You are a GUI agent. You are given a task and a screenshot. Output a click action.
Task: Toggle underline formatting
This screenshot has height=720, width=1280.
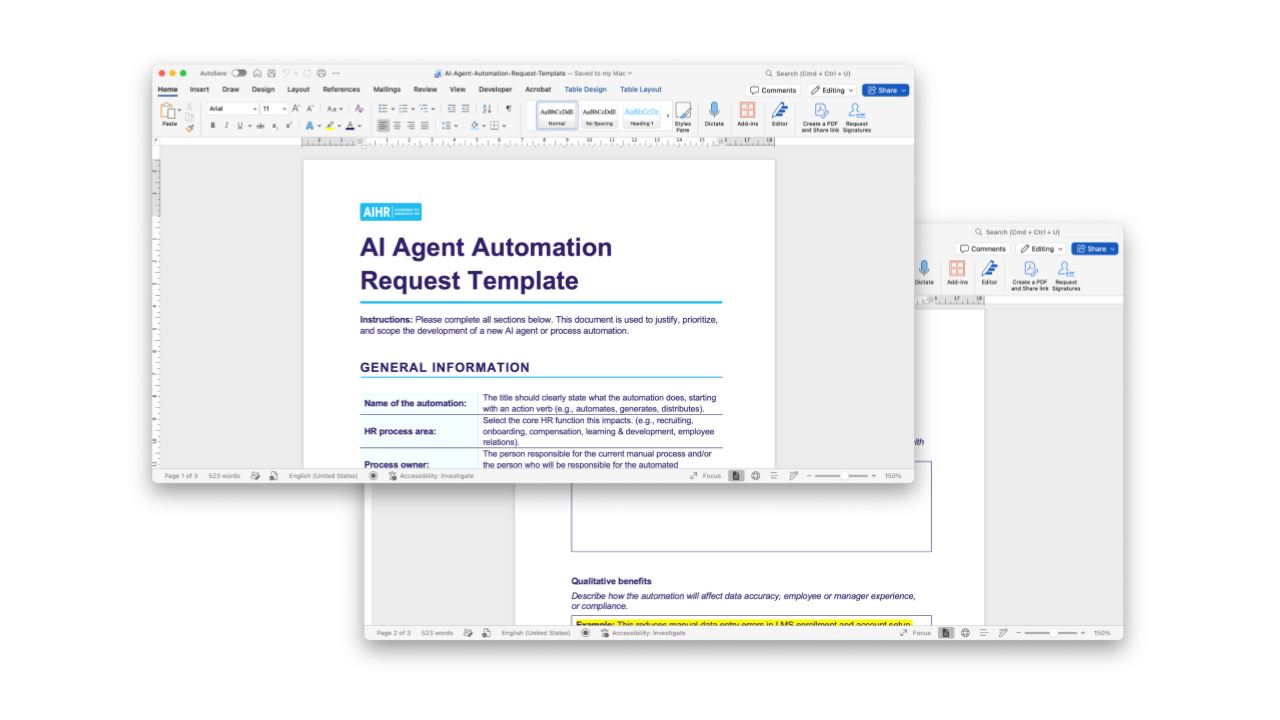[x=238, y=126]
